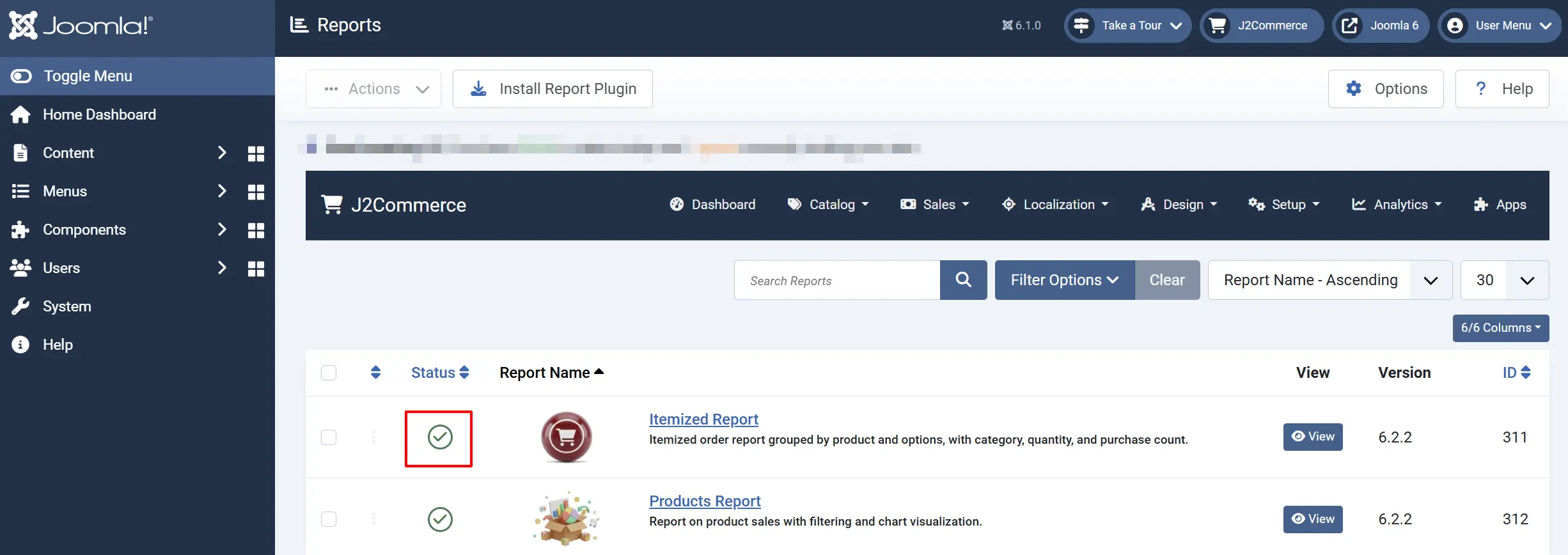
Task: Open the 6/6 Columns selector
Action: click(x=1501, y=328)
